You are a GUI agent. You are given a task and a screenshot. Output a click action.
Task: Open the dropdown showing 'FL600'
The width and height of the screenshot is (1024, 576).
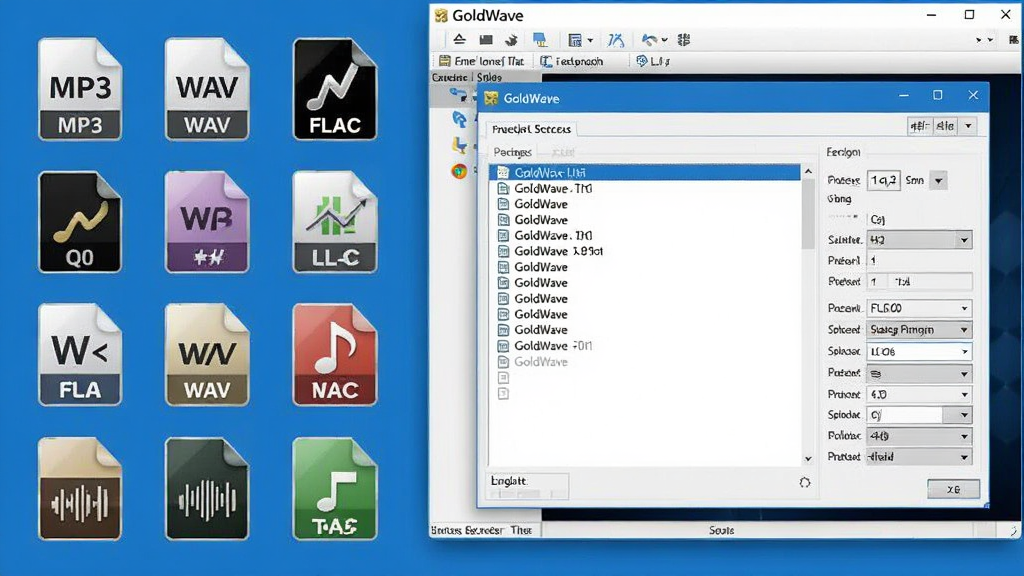[x=920, y=308]
